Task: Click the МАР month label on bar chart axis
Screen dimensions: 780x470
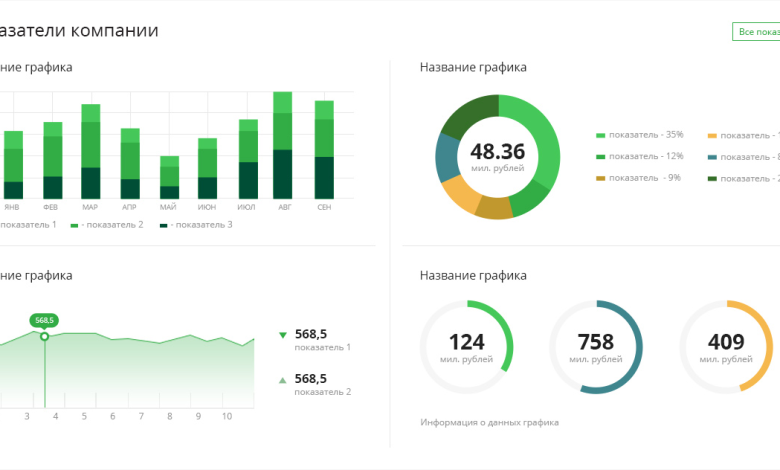Action: tap(90, 207)
